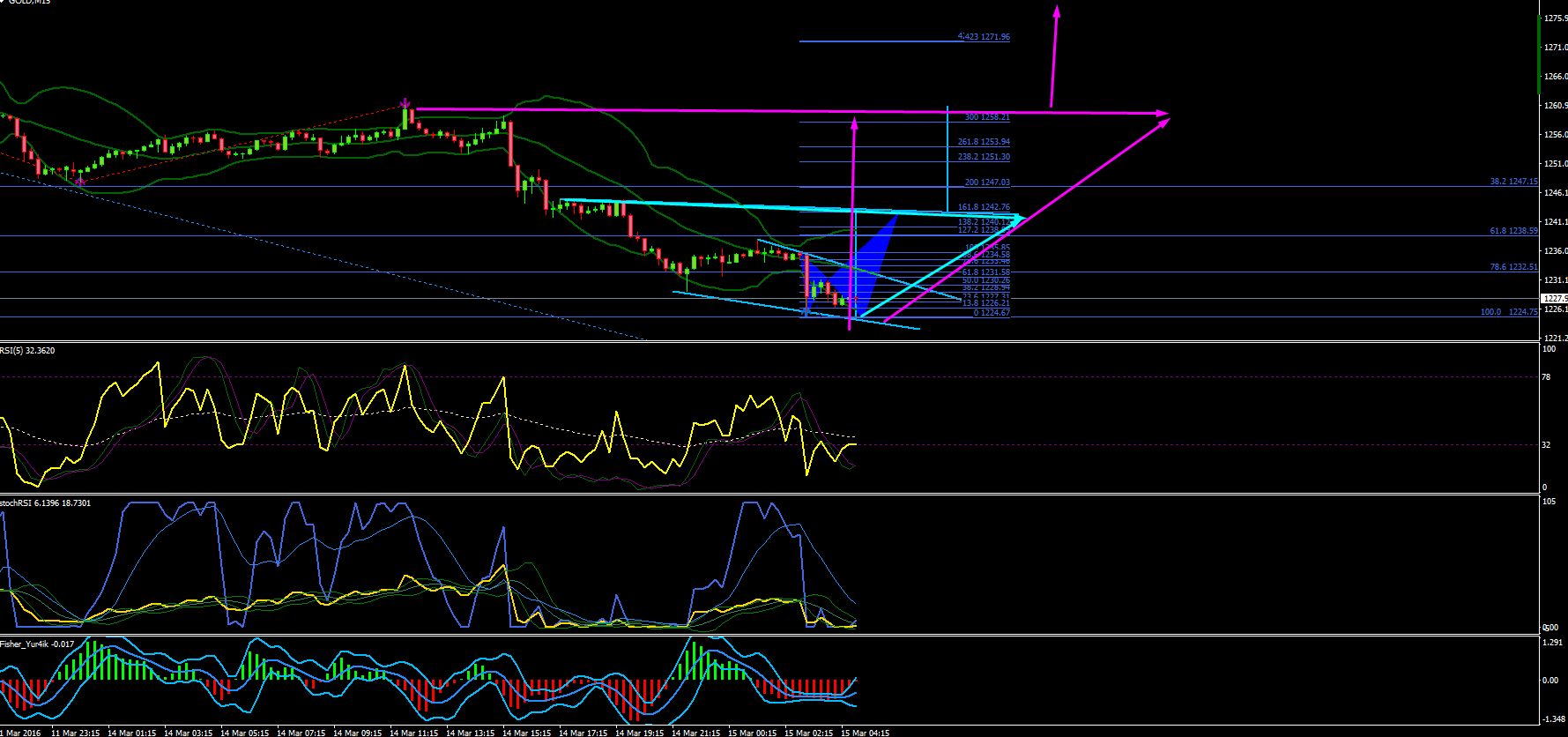Click the "14 Mar 11:15" time axis label
The width and height of the screenshot is (1568, 737).
pyautogui.click(x=414, y=733)
